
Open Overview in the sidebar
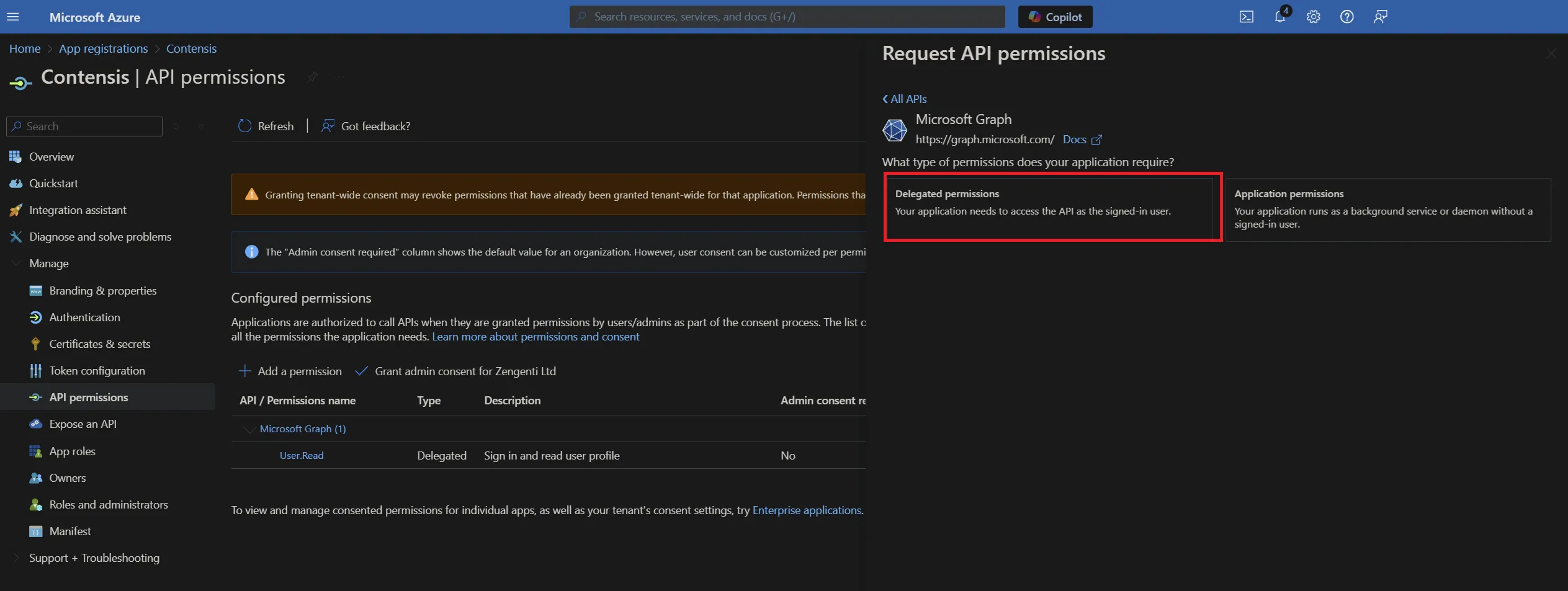pyautogui.click(x=51, y=156)
